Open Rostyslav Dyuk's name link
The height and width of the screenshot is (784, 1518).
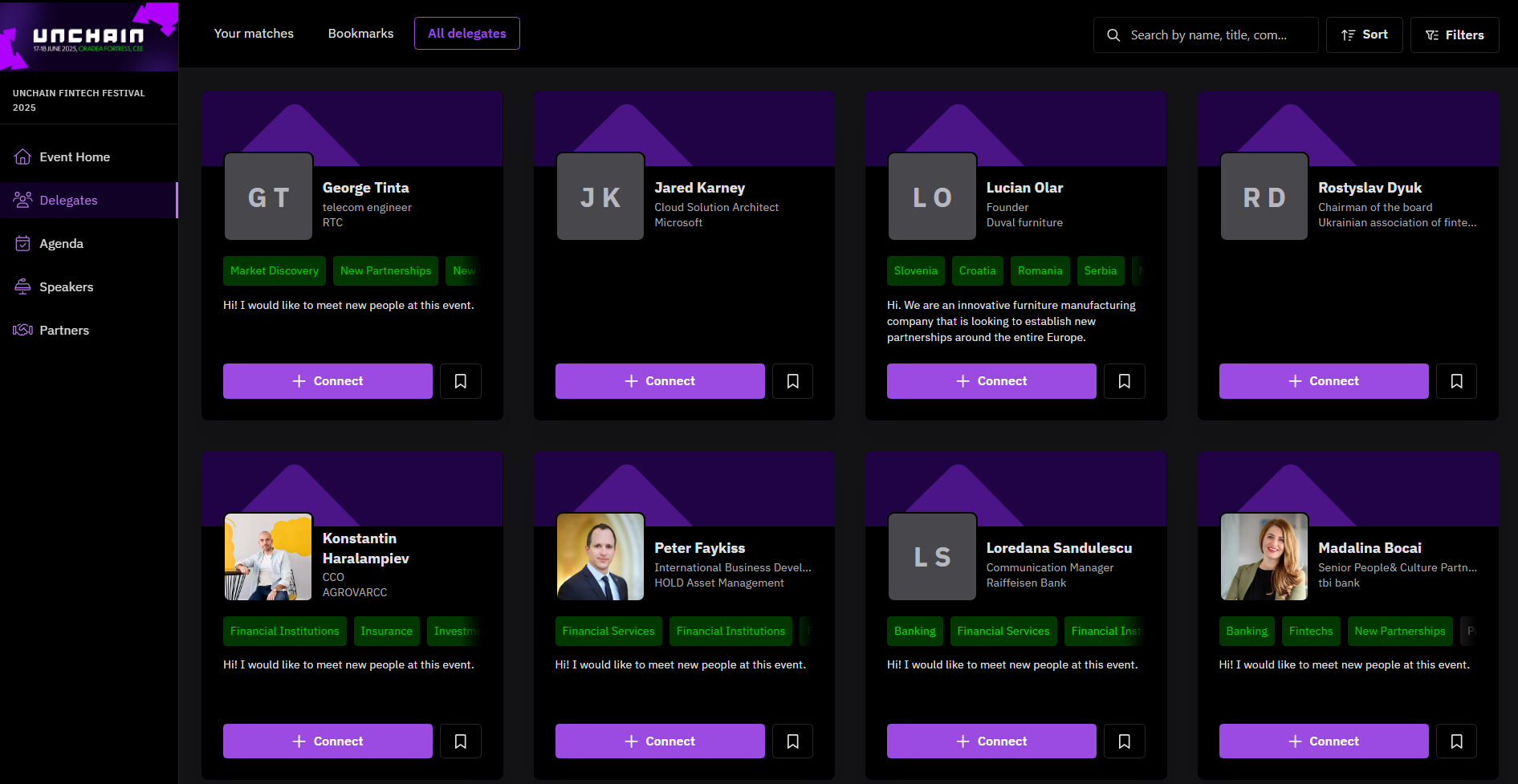click(x=1369, y=188)
